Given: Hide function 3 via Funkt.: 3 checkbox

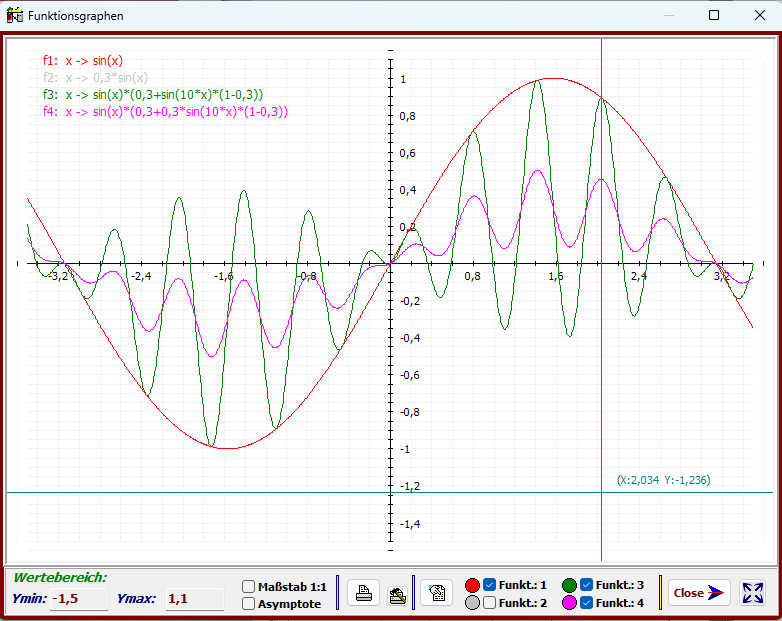Looking at the screenshot, I should click(x=587, y=585).
